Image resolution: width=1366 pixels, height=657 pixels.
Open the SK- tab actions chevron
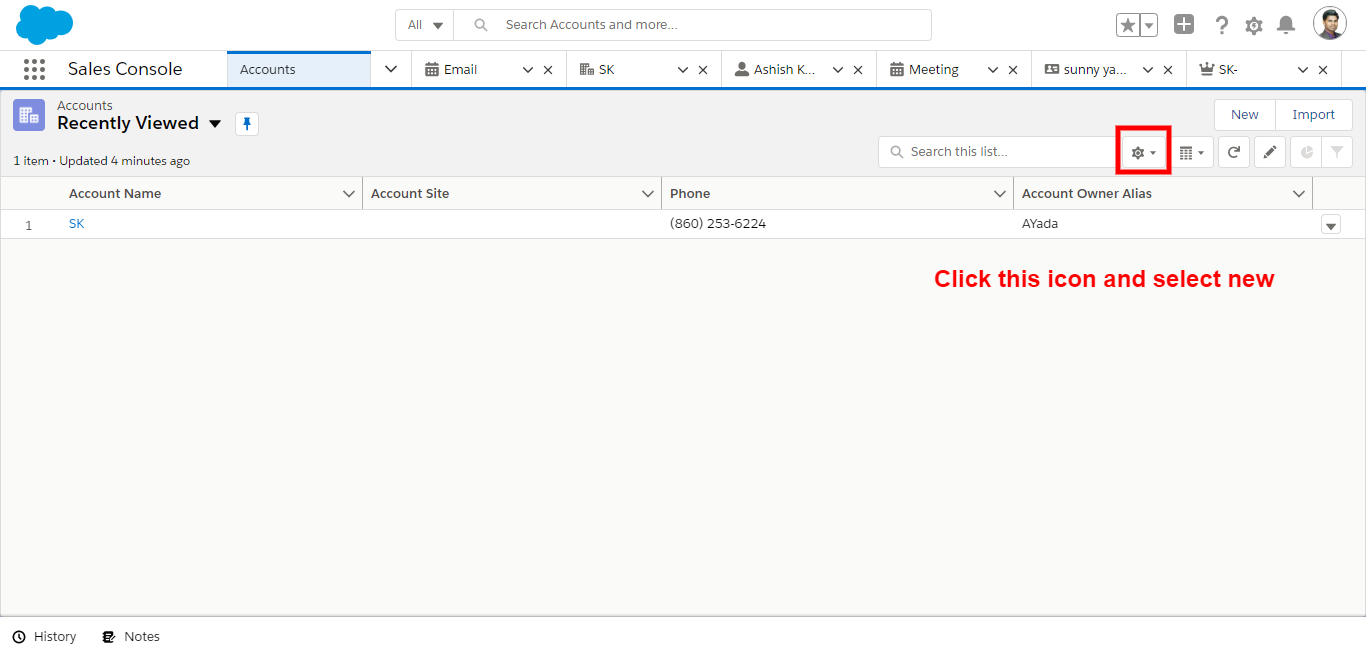[x=1303, y=70]
